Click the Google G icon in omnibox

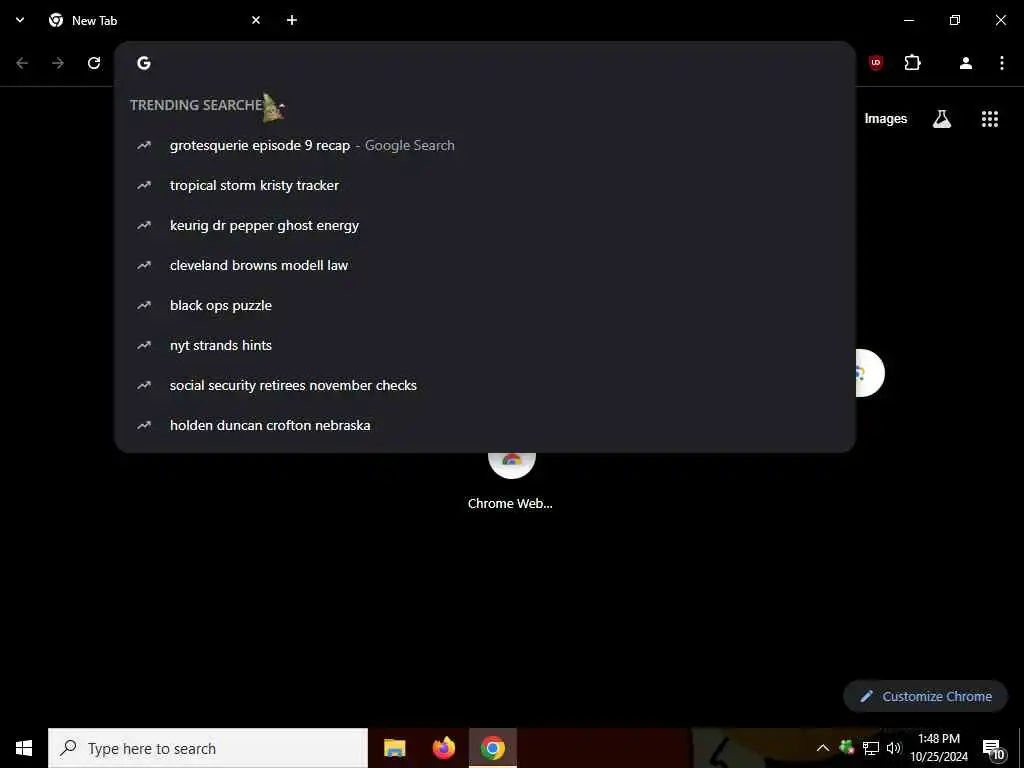click(x=144, y=63)
